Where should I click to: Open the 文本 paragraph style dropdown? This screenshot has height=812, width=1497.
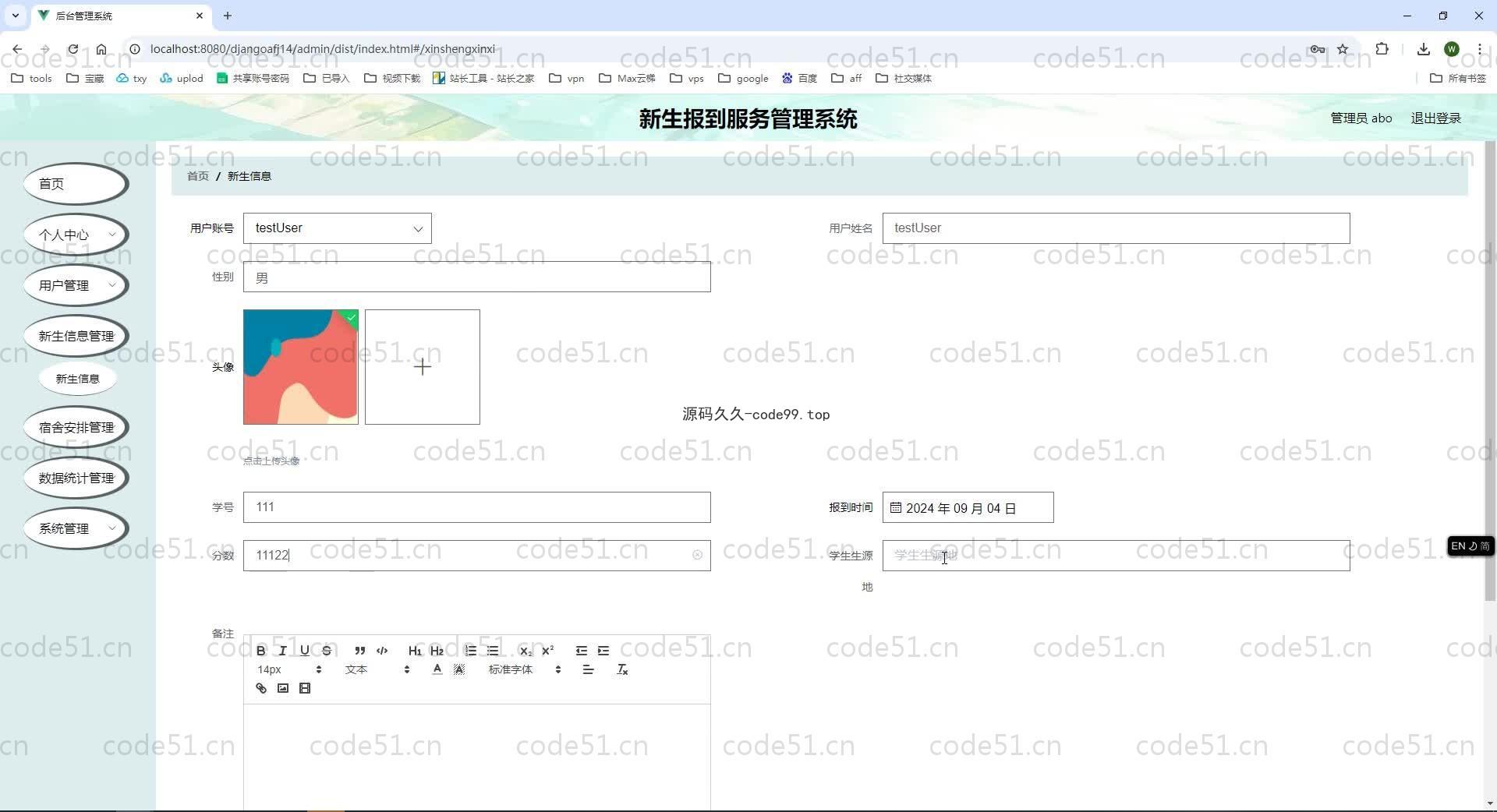tap(377, 669)
